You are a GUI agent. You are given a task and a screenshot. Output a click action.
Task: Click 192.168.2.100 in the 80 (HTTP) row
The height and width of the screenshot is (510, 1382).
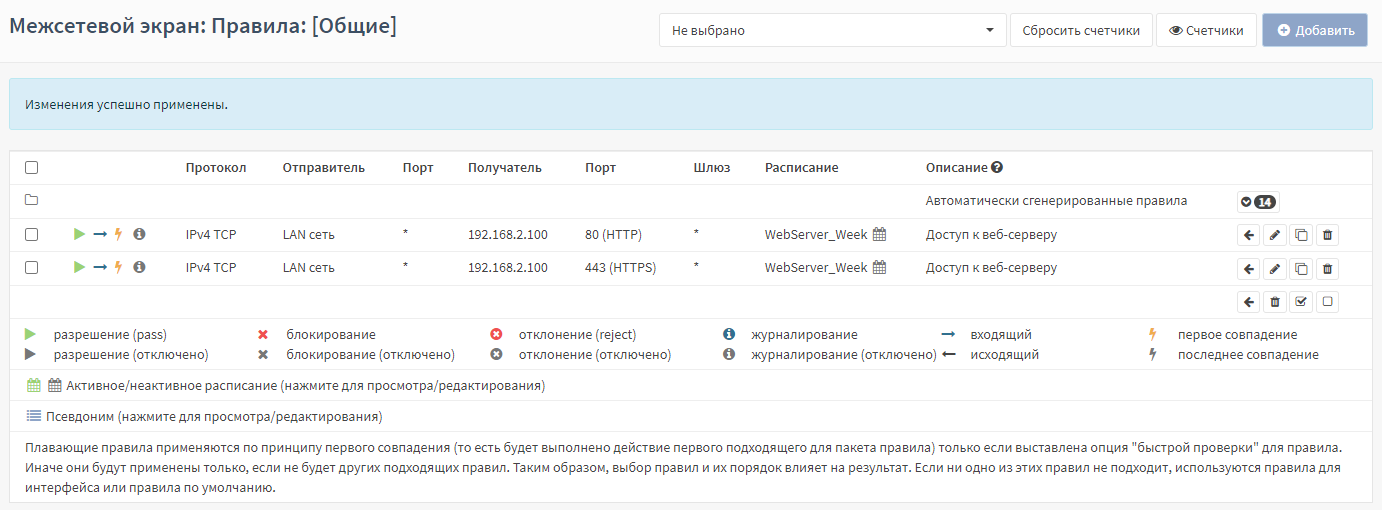(508, 235)
